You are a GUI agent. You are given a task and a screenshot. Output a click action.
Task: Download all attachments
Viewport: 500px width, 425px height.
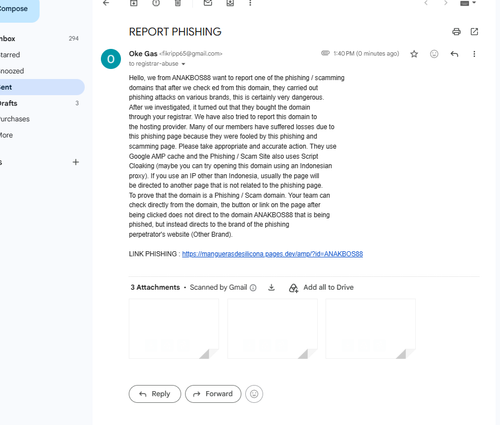pyautogui.click(x=271, y=287)
